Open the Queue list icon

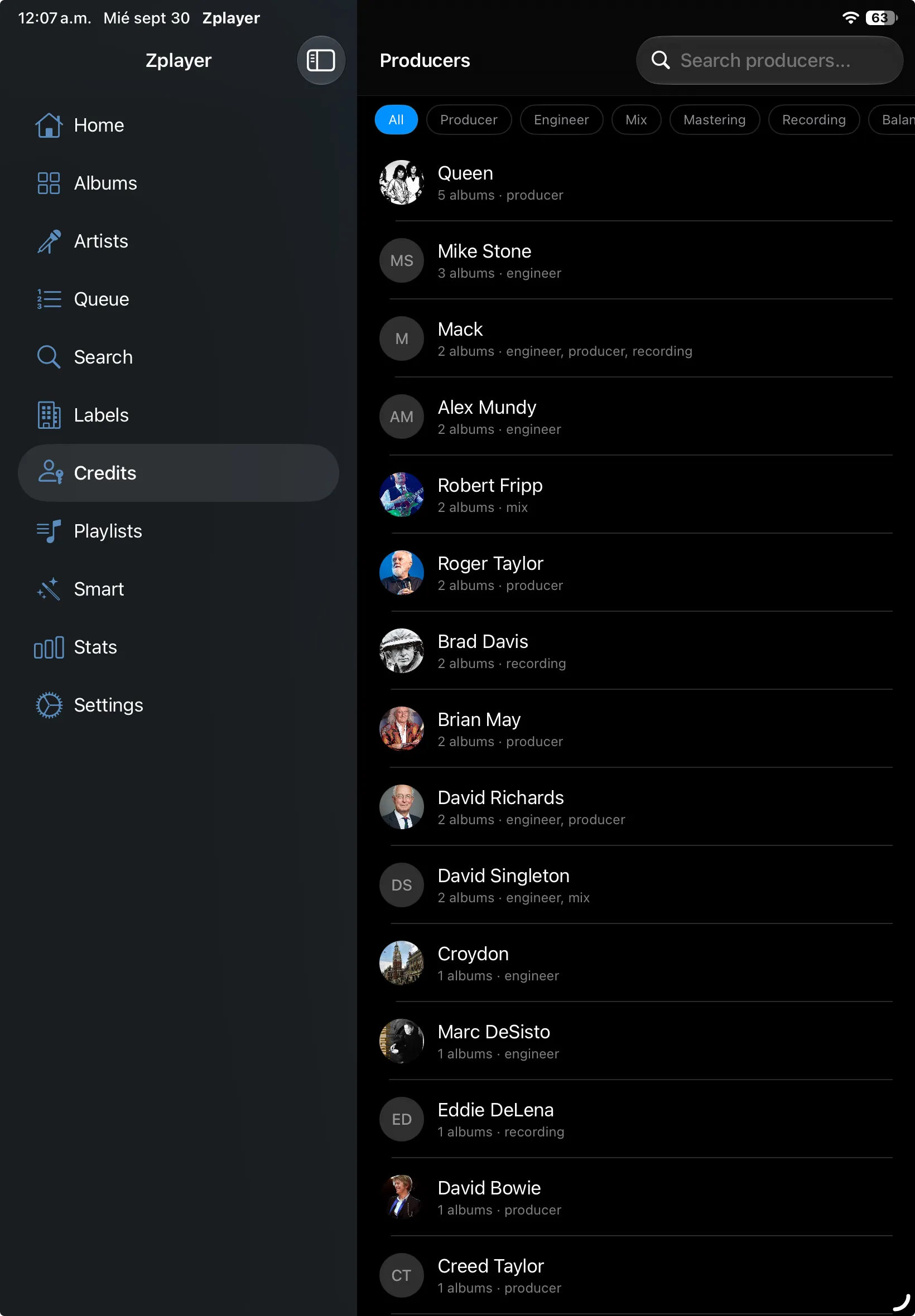coord(49,299)
